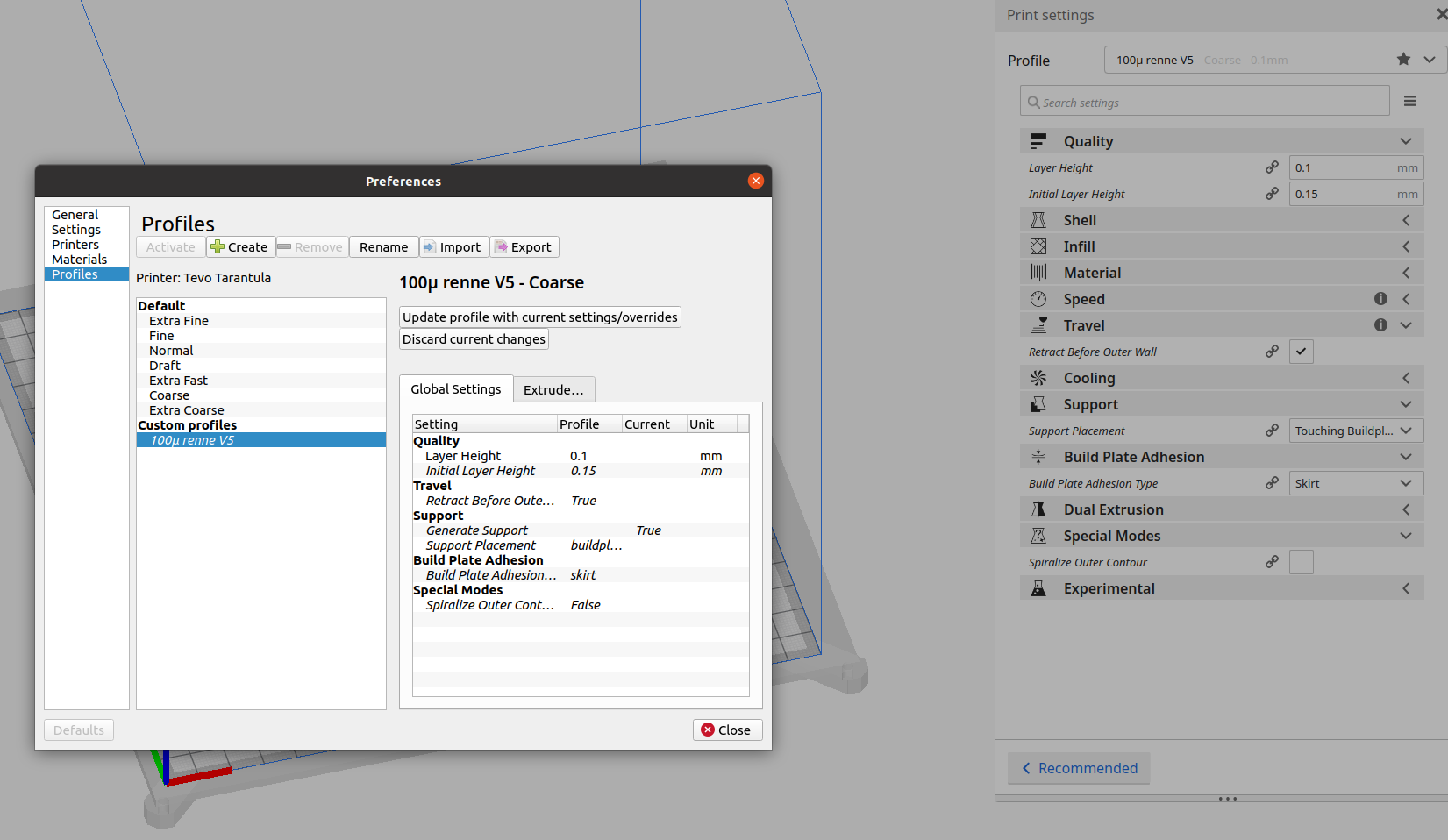Click the Layer Height value field
Image resolution: width=1448 pixels, height=840 pixels.
pyautogui.click(x=1356, y=167)
